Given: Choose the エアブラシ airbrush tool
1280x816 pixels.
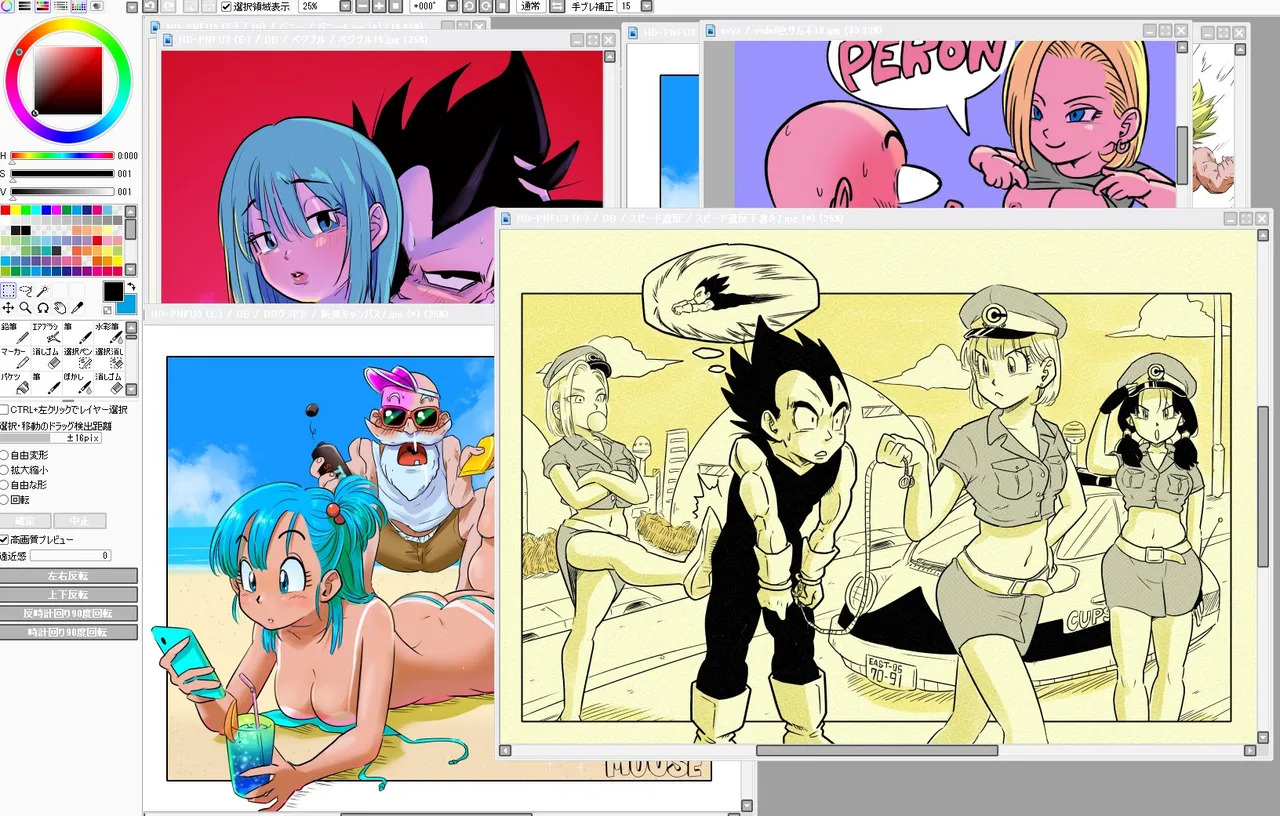Looking at the screenshot, I should 47,334.
